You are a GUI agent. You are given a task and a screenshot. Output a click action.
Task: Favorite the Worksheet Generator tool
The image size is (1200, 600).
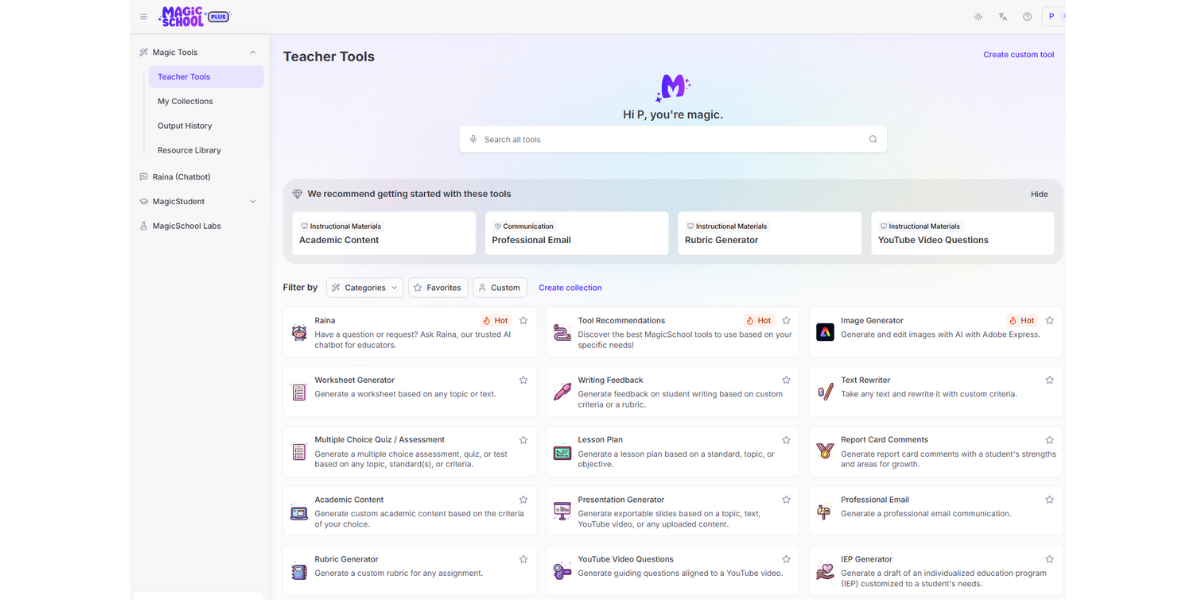pyautogui.click(x=523, y=380)
